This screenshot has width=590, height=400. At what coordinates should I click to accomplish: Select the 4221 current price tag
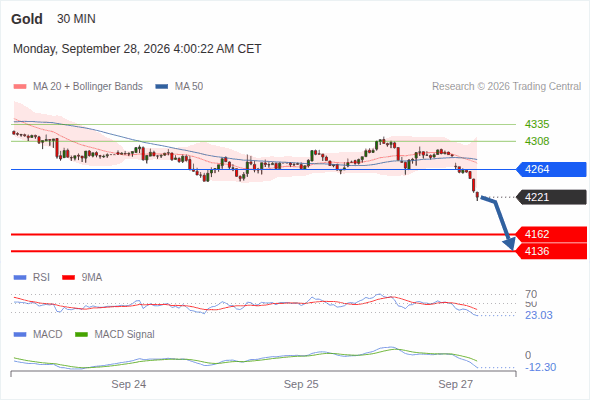coord(551,197)
